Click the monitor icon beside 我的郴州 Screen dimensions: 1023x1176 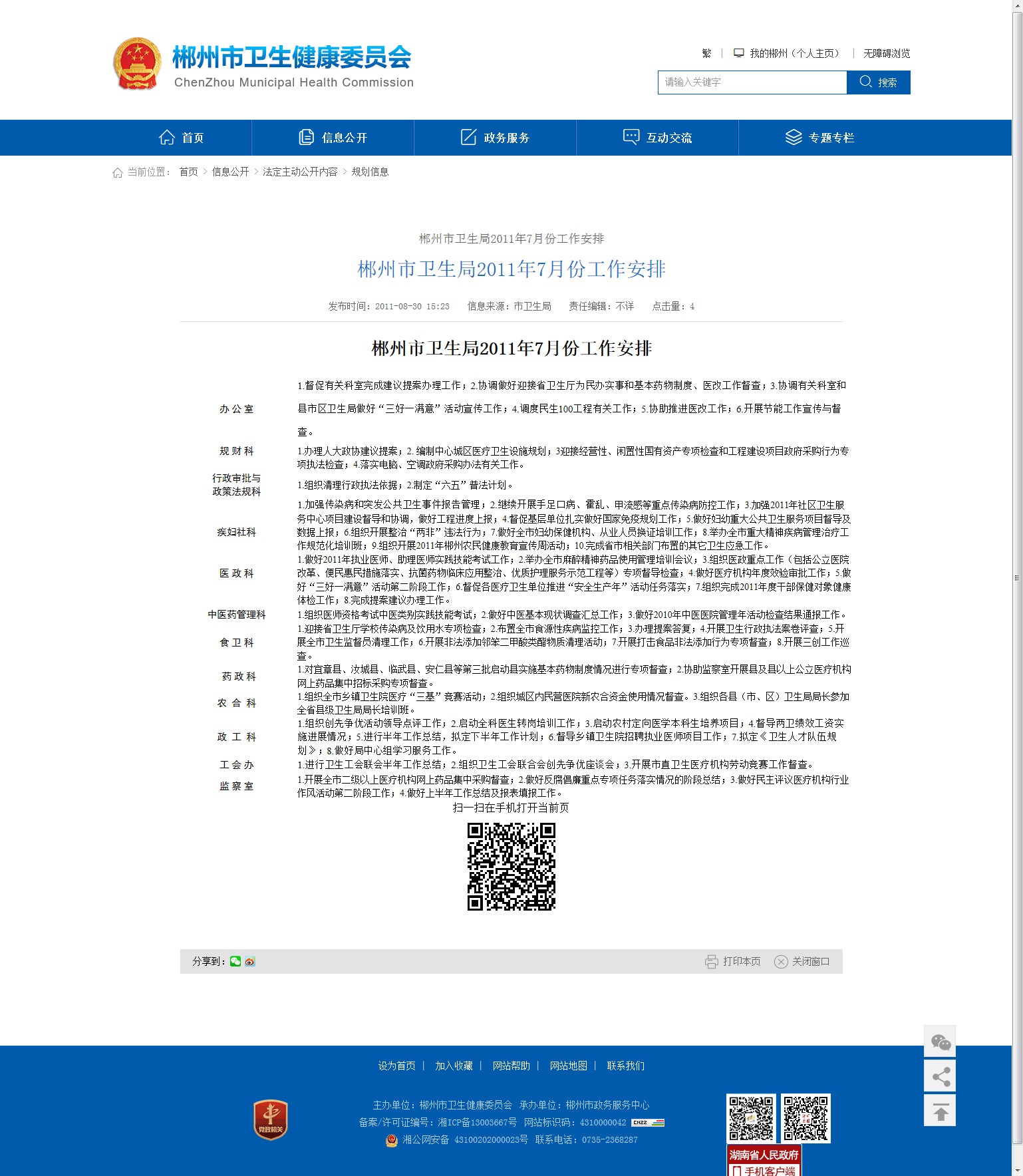(x=738, y=53)
